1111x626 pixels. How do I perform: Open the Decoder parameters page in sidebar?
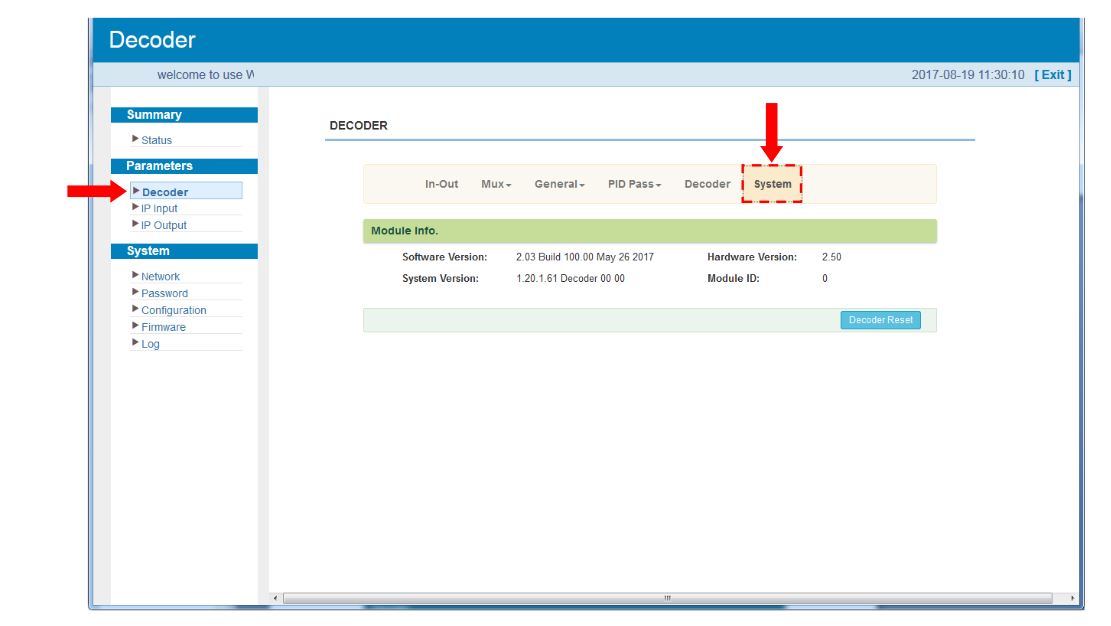tap(164, 192)
